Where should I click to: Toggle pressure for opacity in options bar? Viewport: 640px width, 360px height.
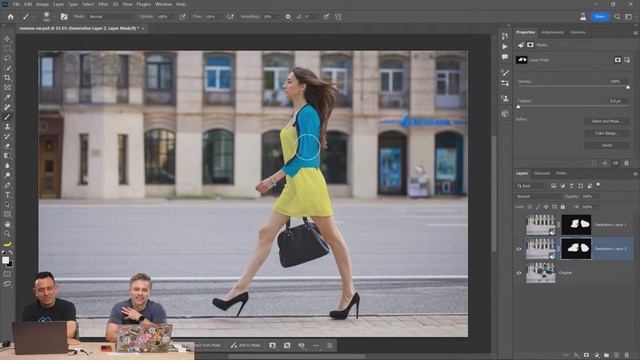point(182,17)
